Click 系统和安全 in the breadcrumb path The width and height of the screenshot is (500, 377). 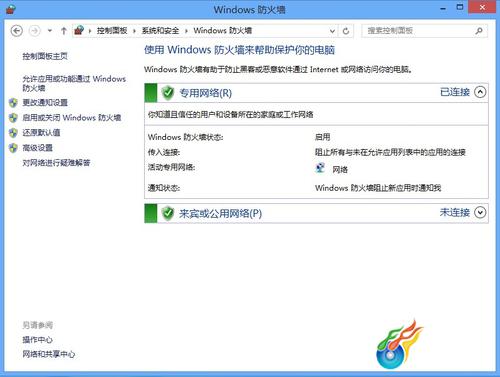(160, 31)
